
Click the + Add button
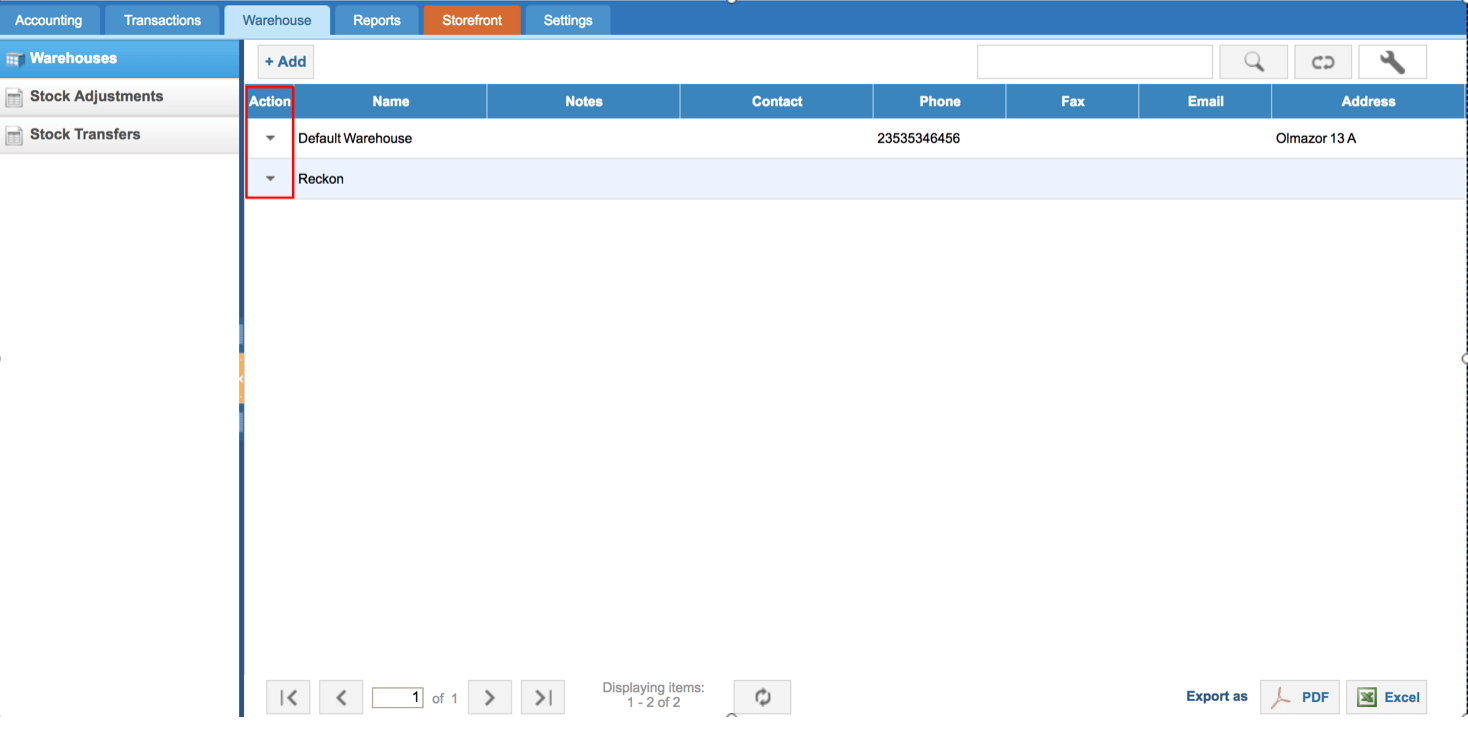pos(286,62)
